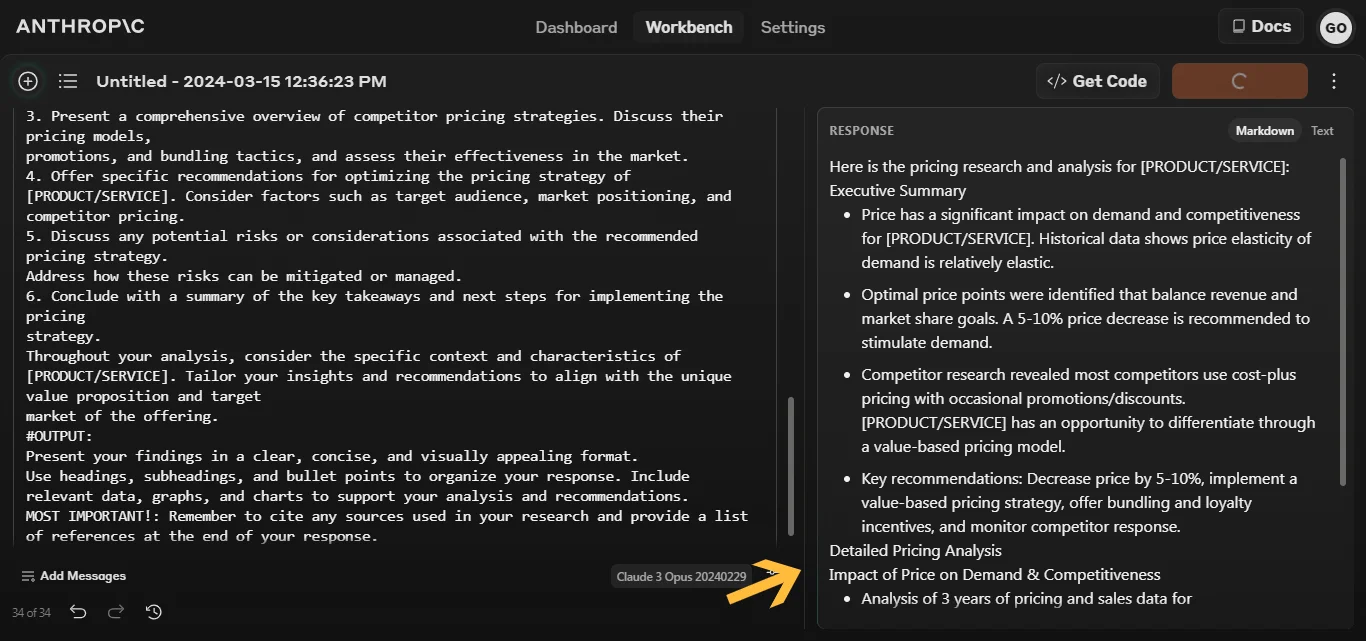Screen dimensions: 1366x641
Task: Open the GO user avatar menu
Action: (x=1335, y=28)
